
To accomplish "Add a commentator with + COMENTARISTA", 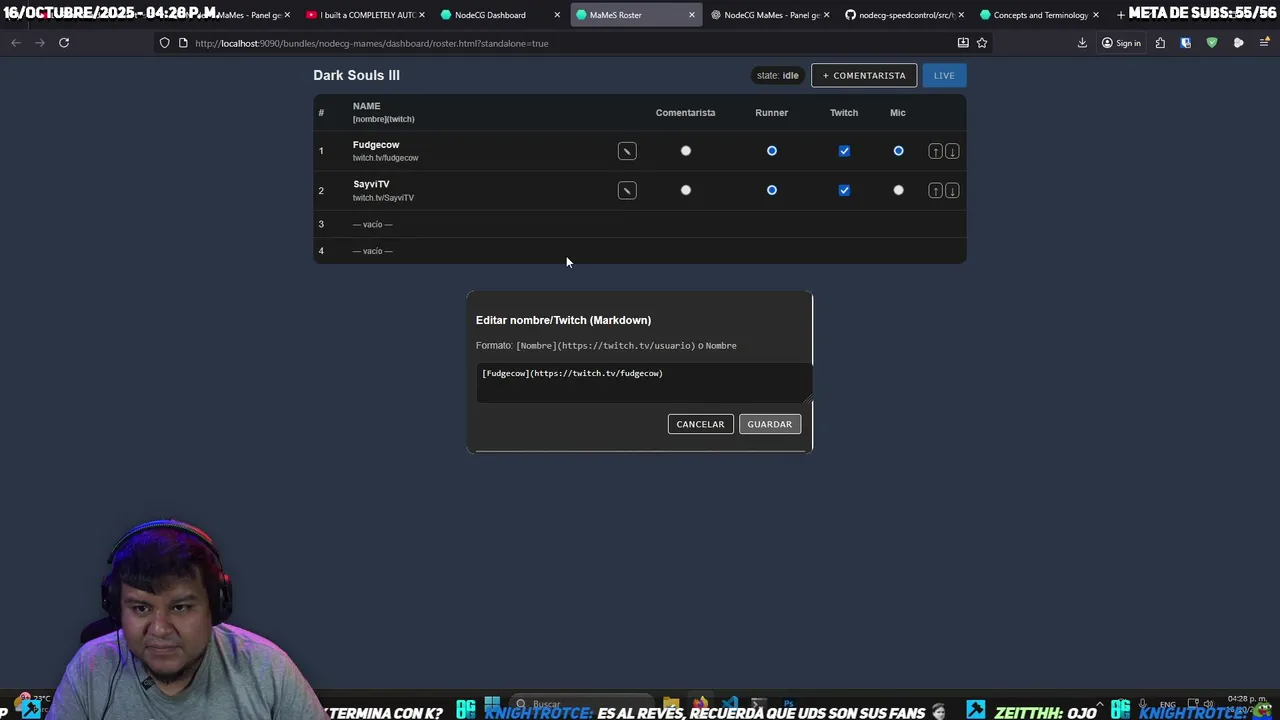I will tap(864, 75).
